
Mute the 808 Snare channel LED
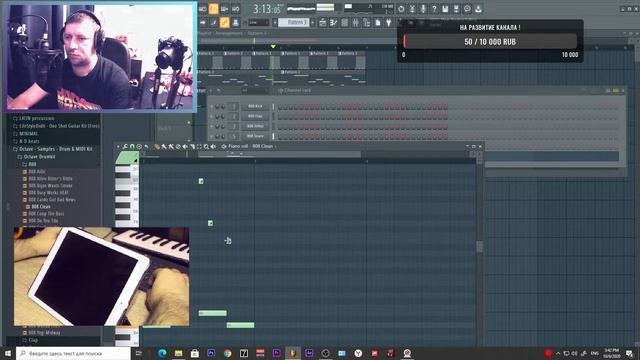[x=212, y=136]
